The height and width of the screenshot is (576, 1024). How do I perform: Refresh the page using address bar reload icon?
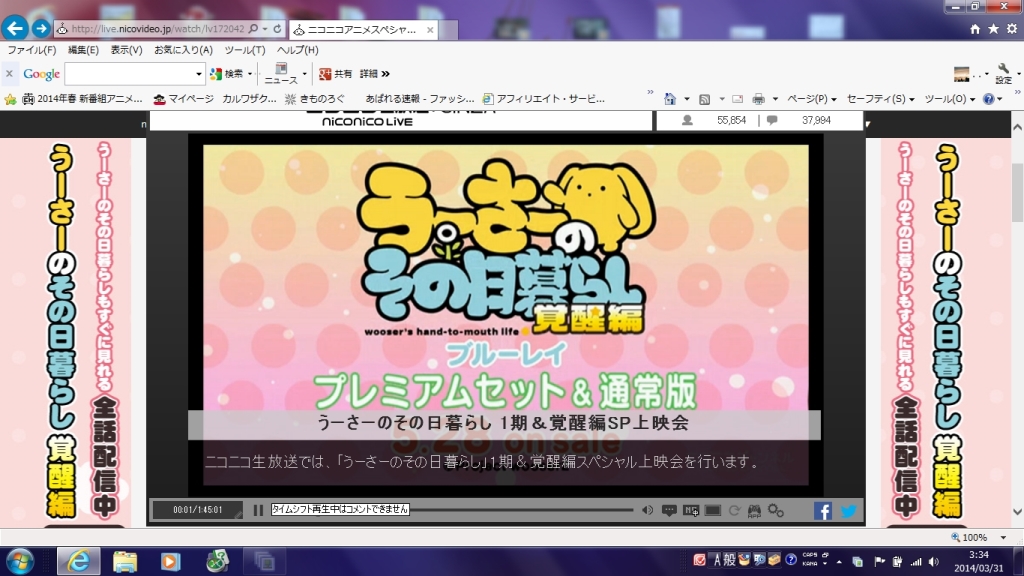click(x=278, y=29)
